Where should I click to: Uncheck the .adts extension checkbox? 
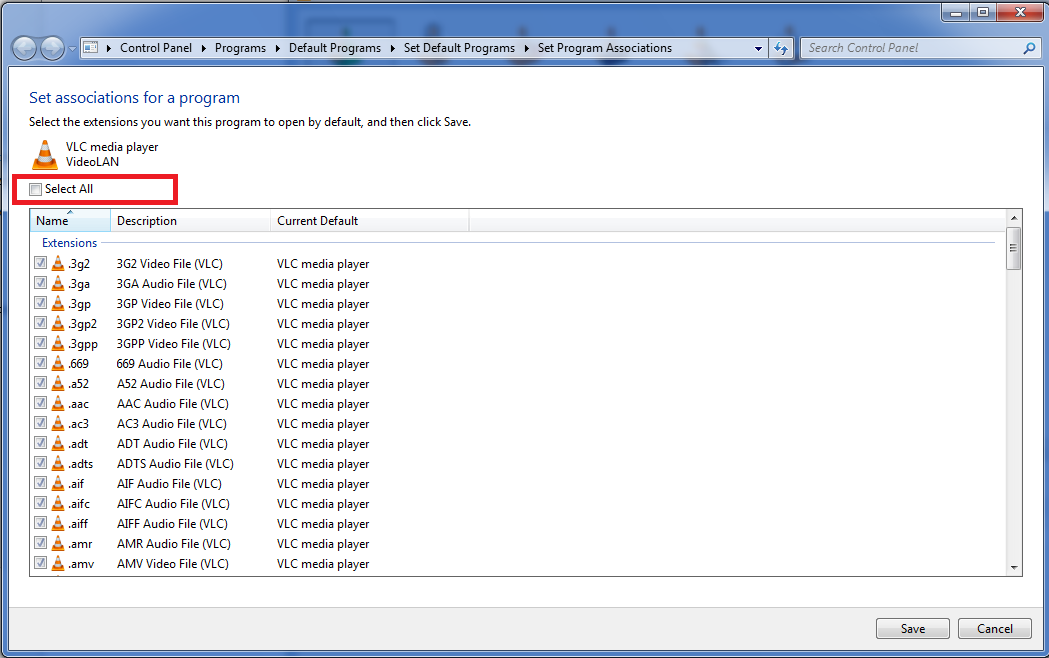40,463
